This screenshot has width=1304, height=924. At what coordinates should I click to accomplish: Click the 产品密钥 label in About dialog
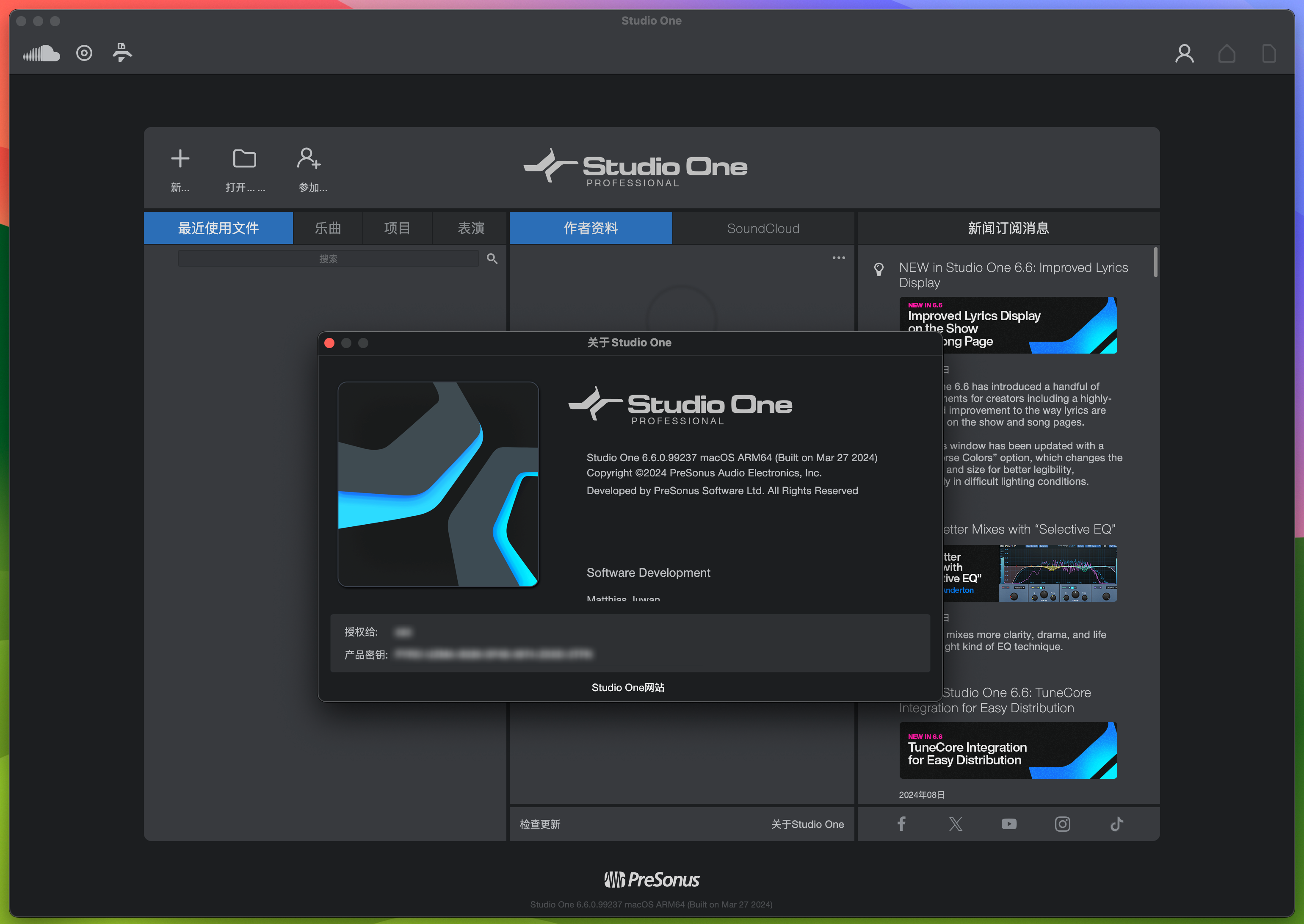click(366, 655)
